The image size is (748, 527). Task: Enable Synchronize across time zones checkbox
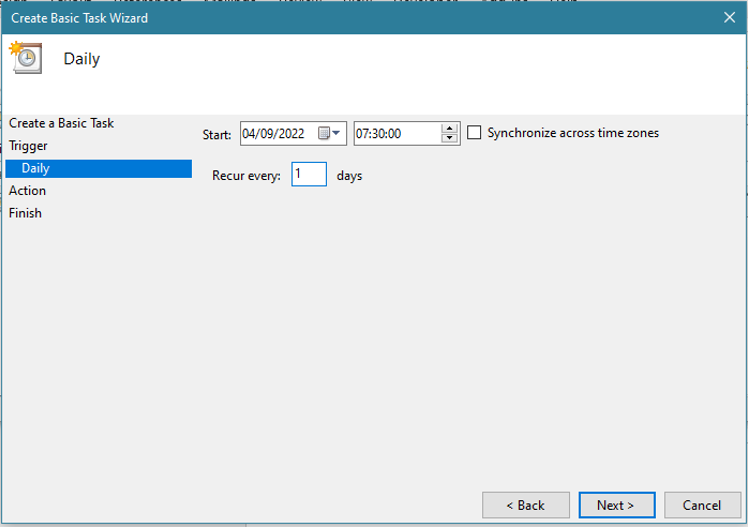[x=475, y=133]
